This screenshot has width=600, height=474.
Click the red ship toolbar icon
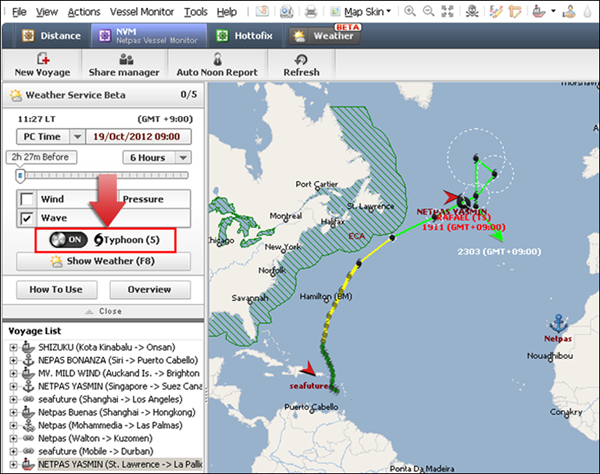tap(539, 12)
